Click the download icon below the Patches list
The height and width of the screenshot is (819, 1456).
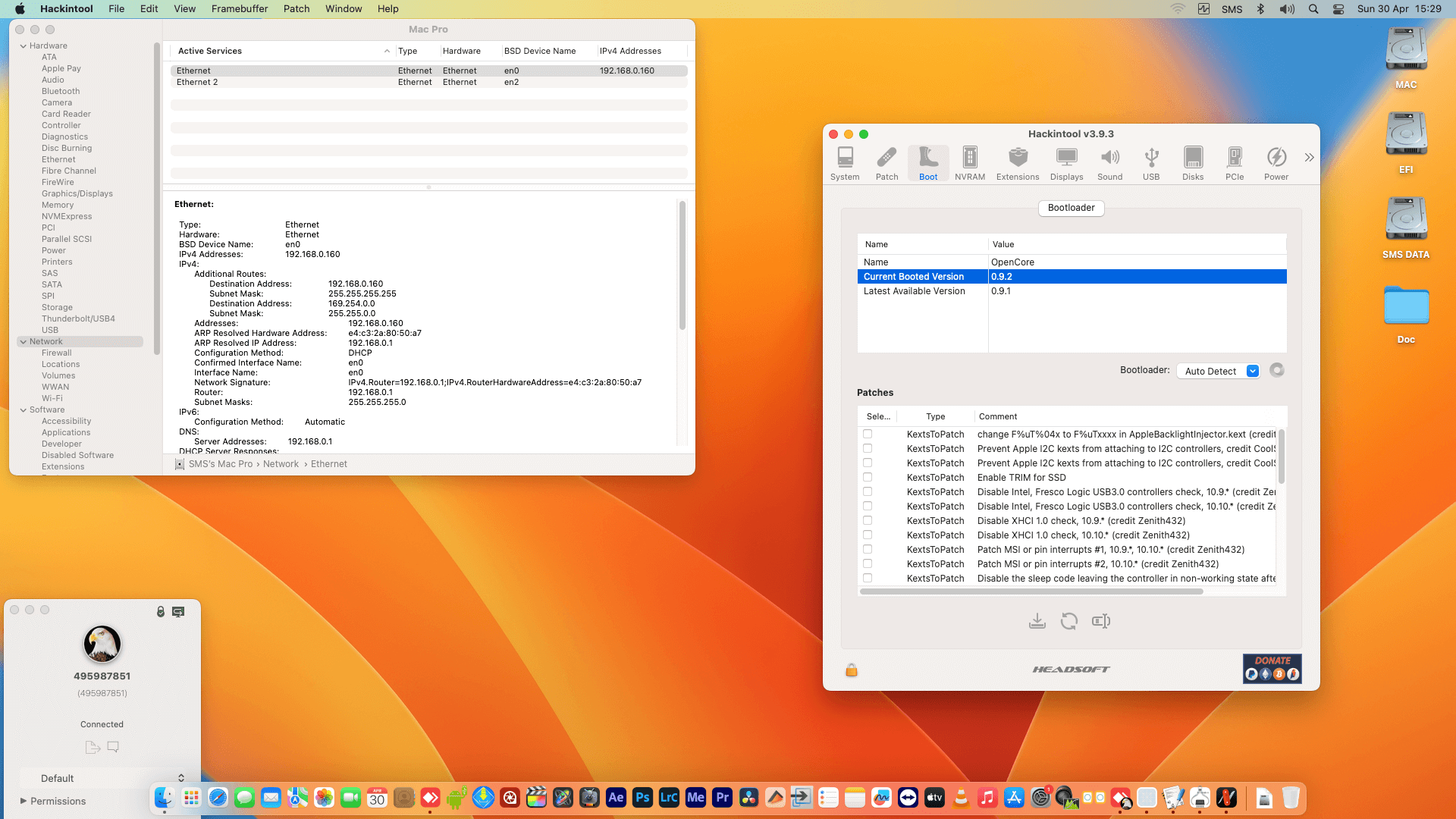click(x=1037, y=621)
